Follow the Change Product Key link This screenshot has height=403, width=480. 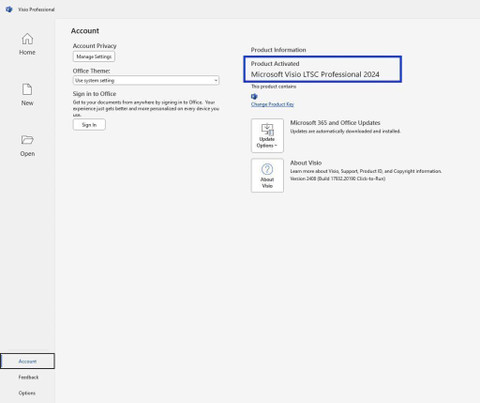[x=272, y=104]
